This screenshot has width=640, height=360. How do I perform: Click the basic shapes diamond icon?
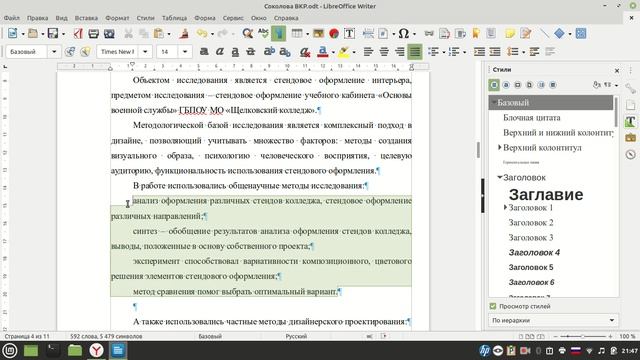click(x=560, y=33)
